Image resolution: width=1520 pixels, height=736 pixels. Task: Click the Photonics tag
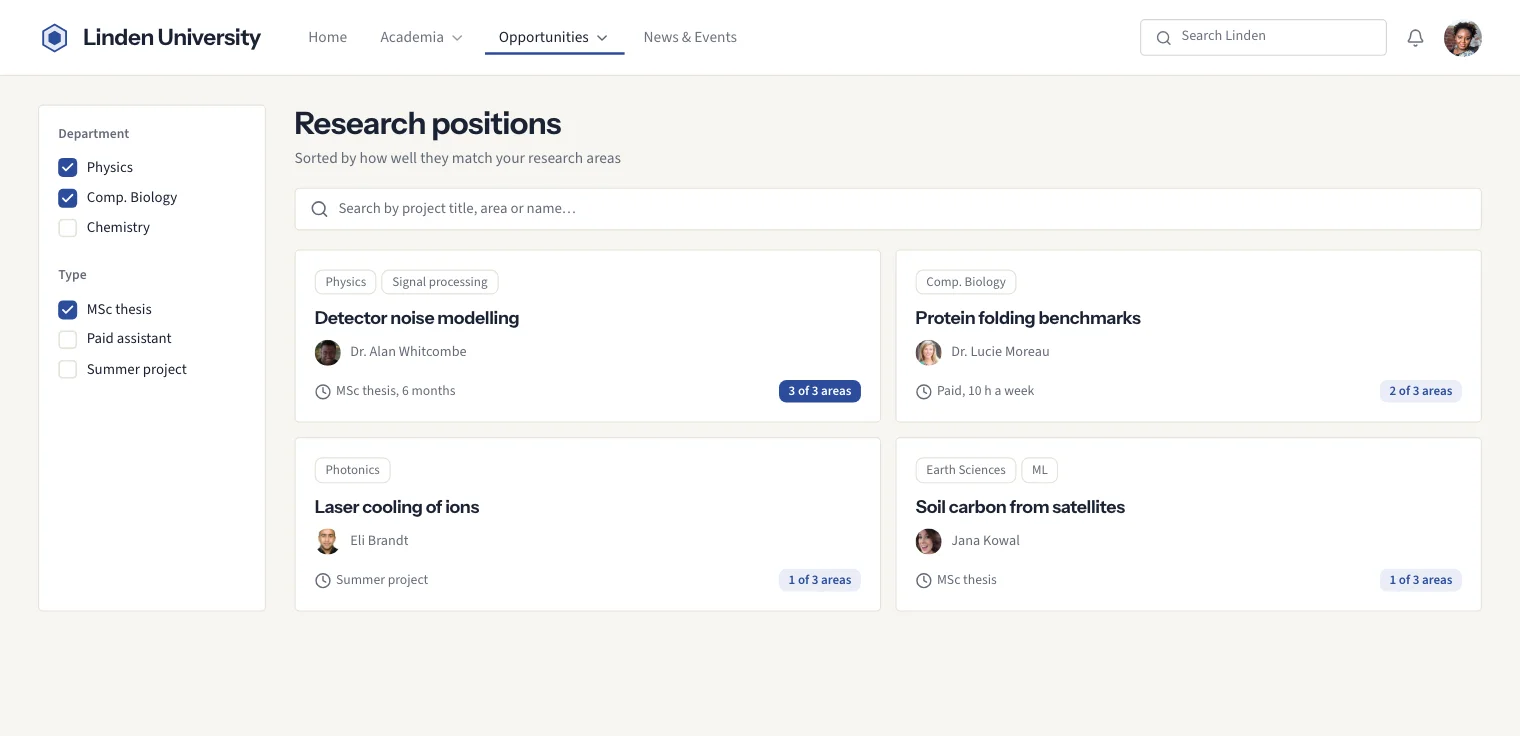coord(353,470)
